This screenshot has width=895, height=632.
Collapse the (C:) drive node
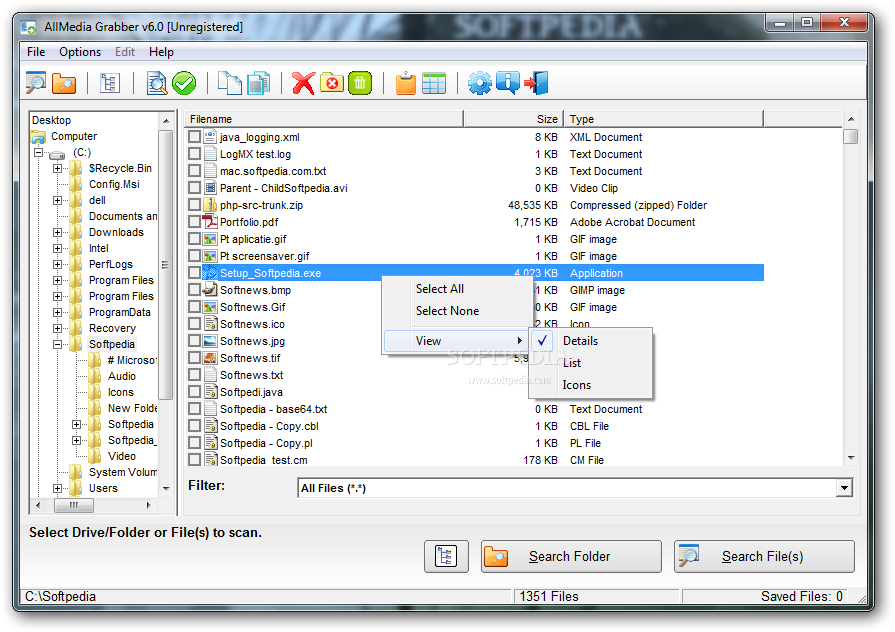coord(38,152)
